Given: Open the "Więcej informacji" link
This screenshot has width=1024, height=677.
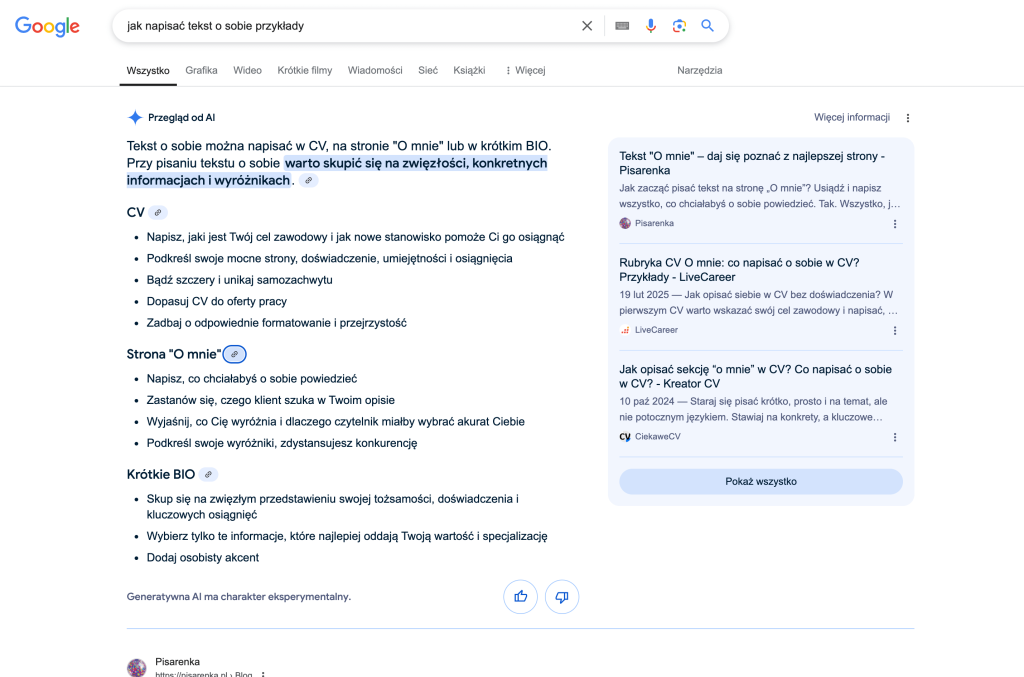Looking at the screenshot, I should [851, 117].
